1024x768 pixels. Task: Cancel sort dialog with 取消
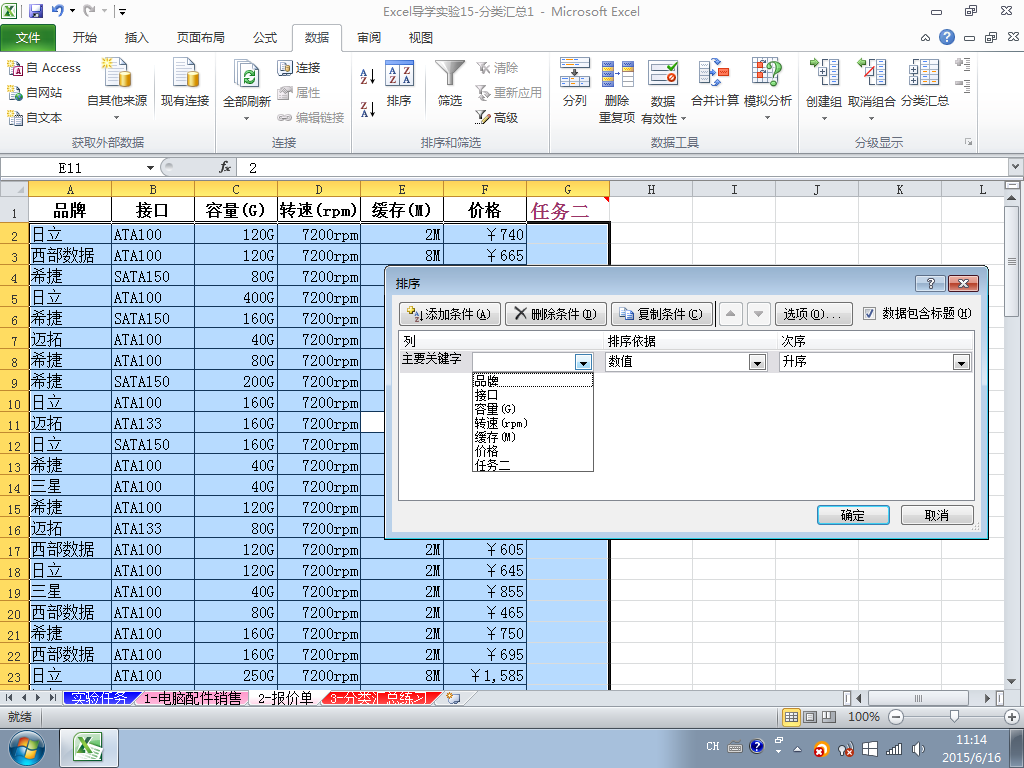937,515
